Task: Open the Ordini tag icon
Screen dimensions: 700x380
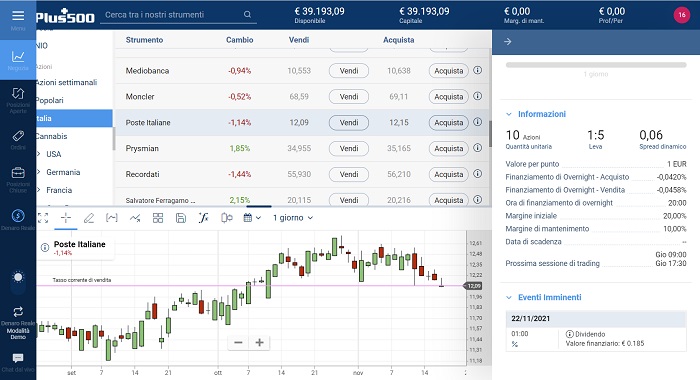Action: (x=18, y=136)
